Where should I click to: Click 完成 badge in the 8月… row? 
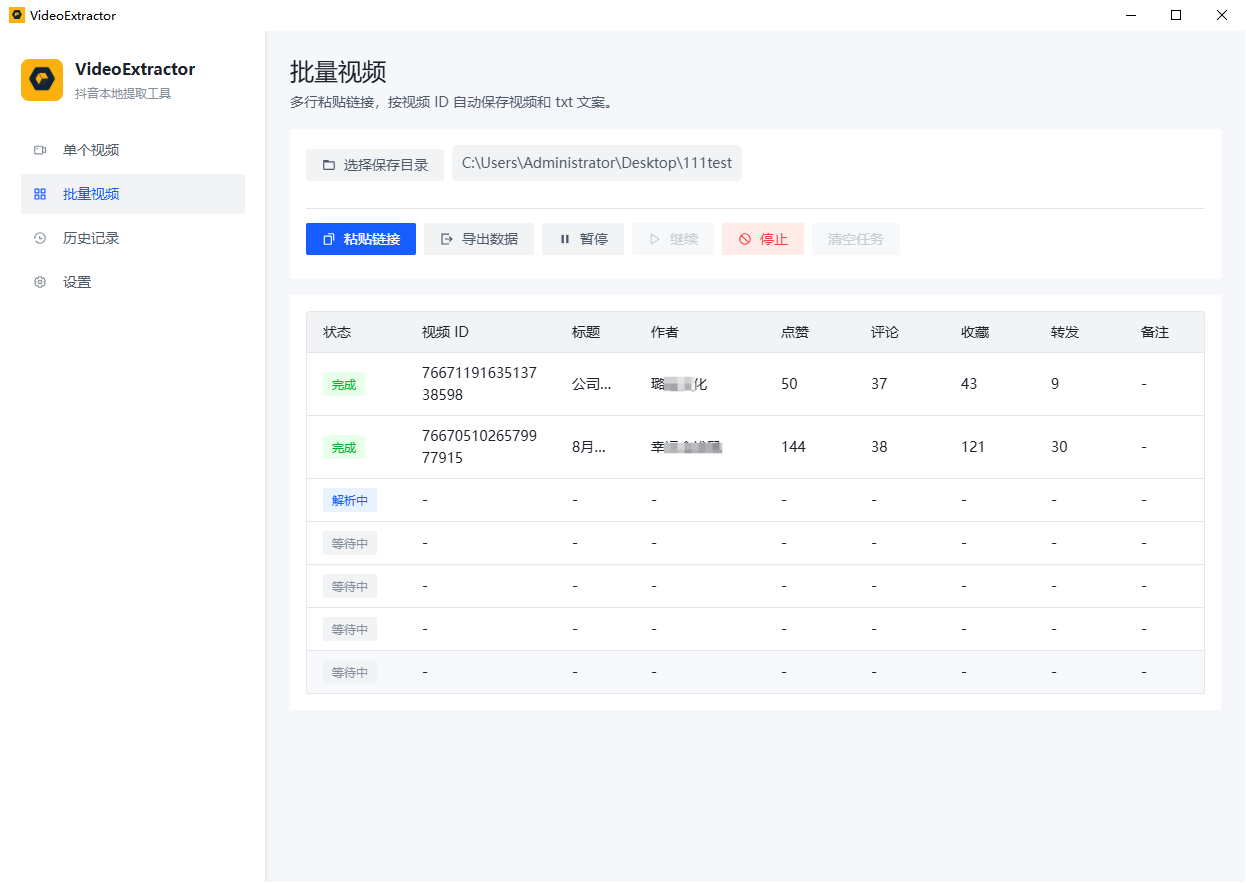pos(344,447)
